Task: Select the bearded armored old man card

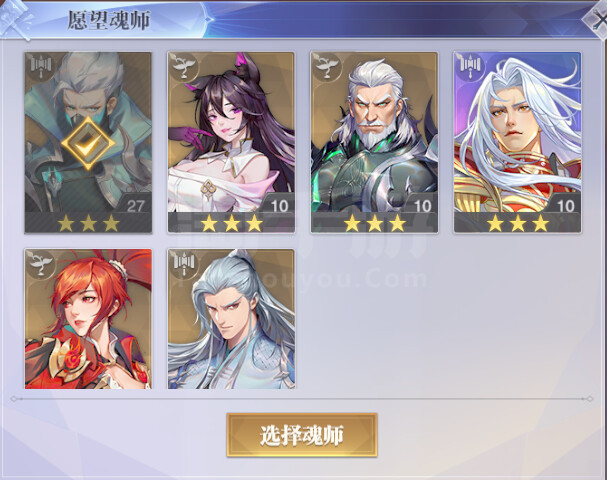Action: (x=374, y=142)
